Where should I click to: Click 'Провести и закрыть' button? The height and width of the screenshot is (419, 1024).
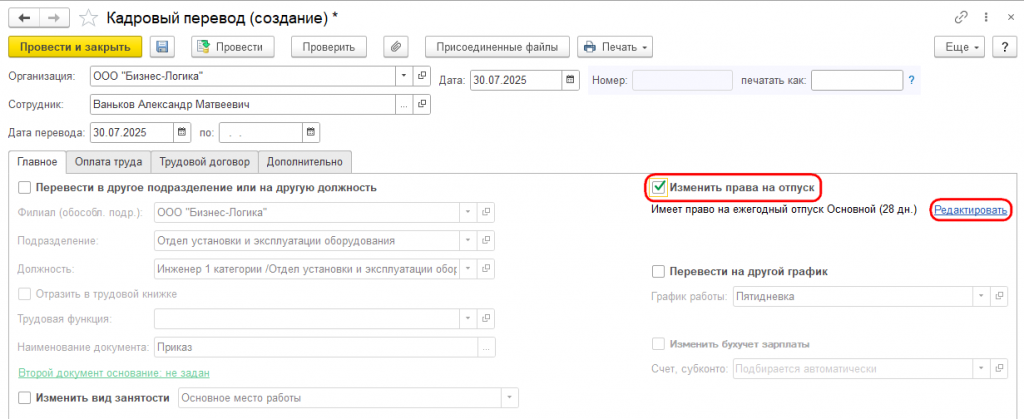74,47
